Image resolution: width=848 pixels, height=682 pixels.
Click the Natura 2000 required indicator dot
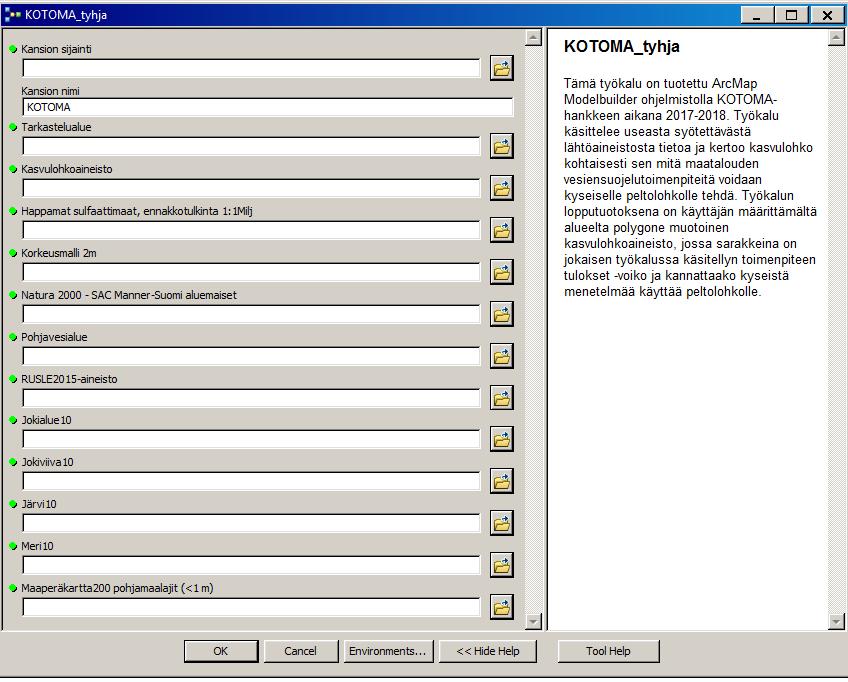(14, 295)
